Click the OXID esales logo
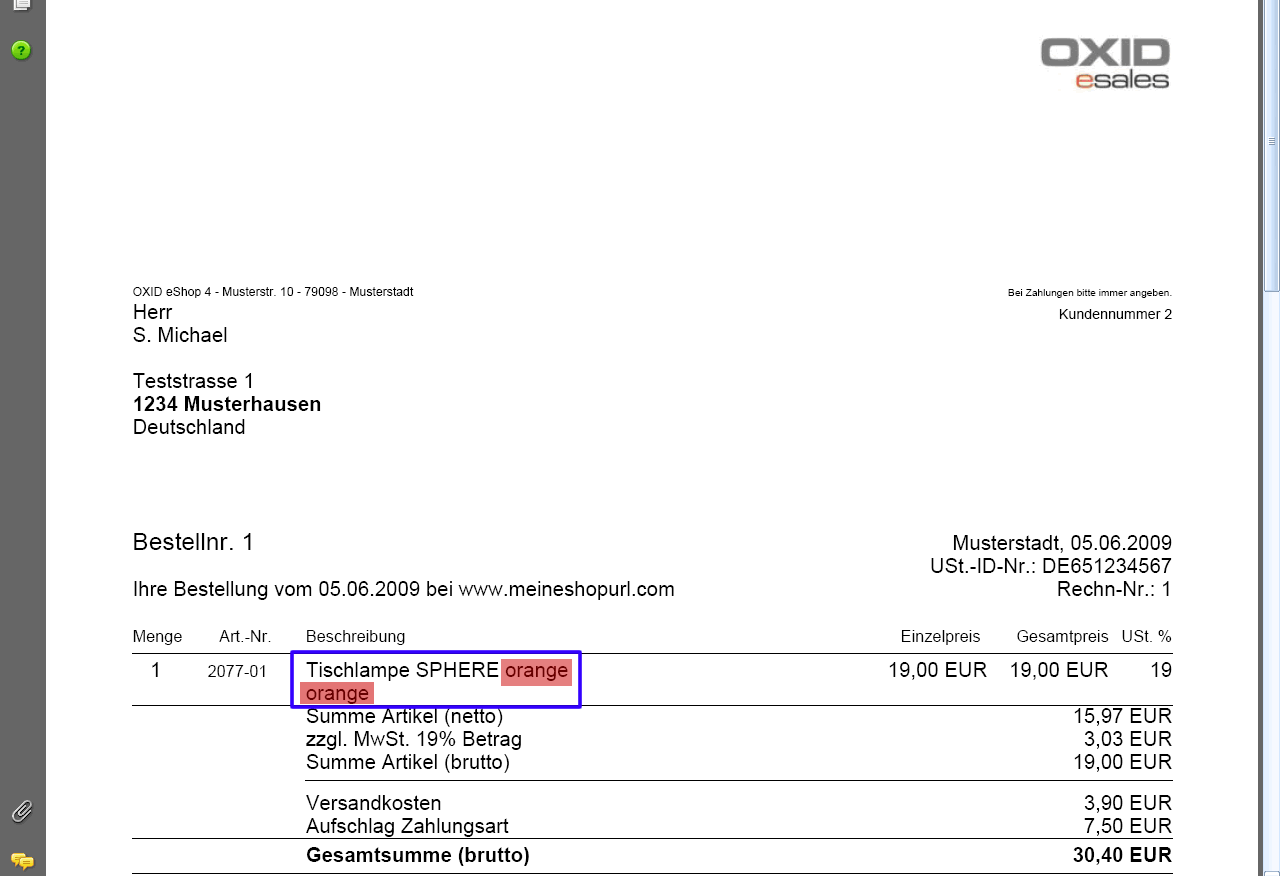Image resolution: width=1280 pixels, height=876 pixels. pyautogui.click(x=1105, y=63)
